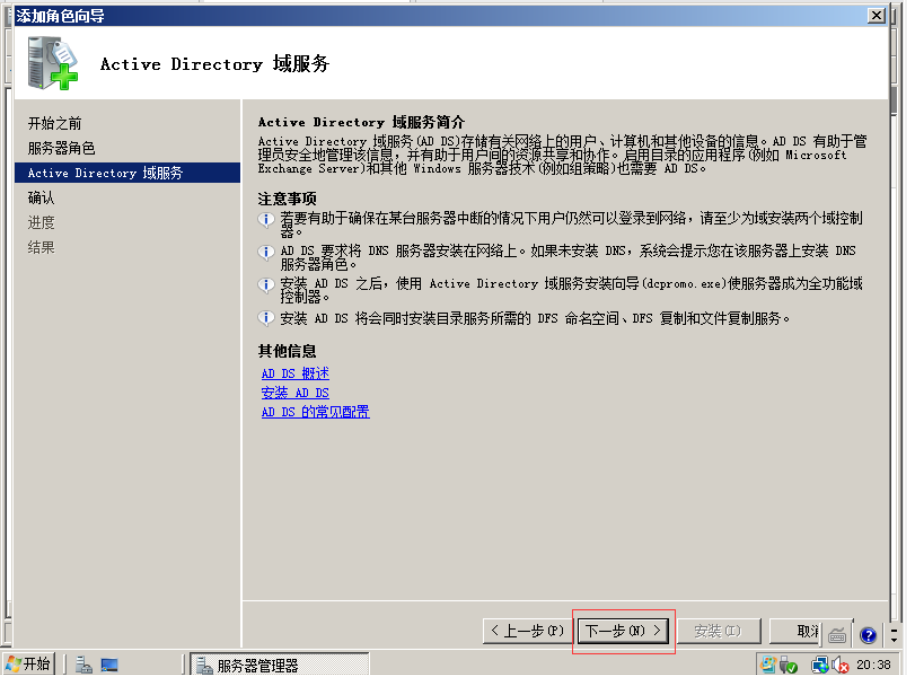The width and height of the screenshot is (907, 675).
Task: Select the 开始之前 wizard step
Action: point(54,123)
